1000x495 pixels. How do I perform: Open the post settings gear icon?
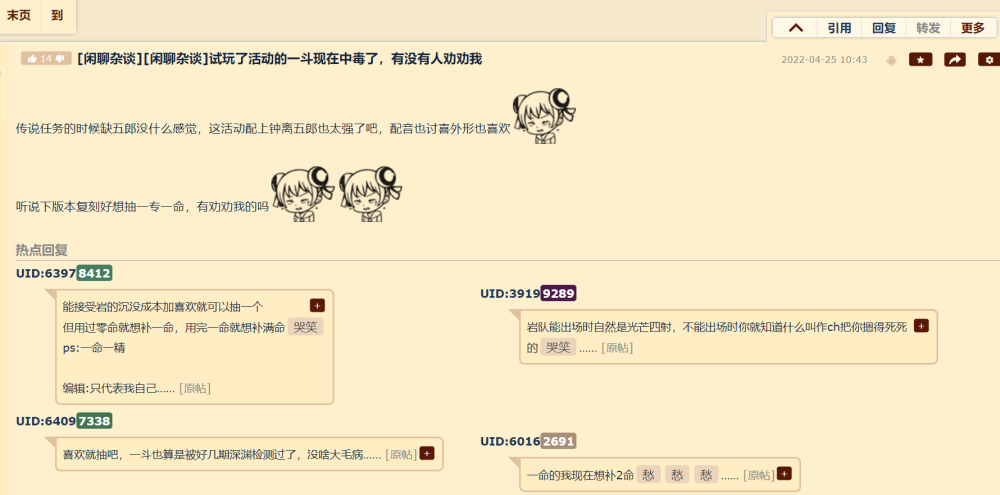click(x=989, y=59)
